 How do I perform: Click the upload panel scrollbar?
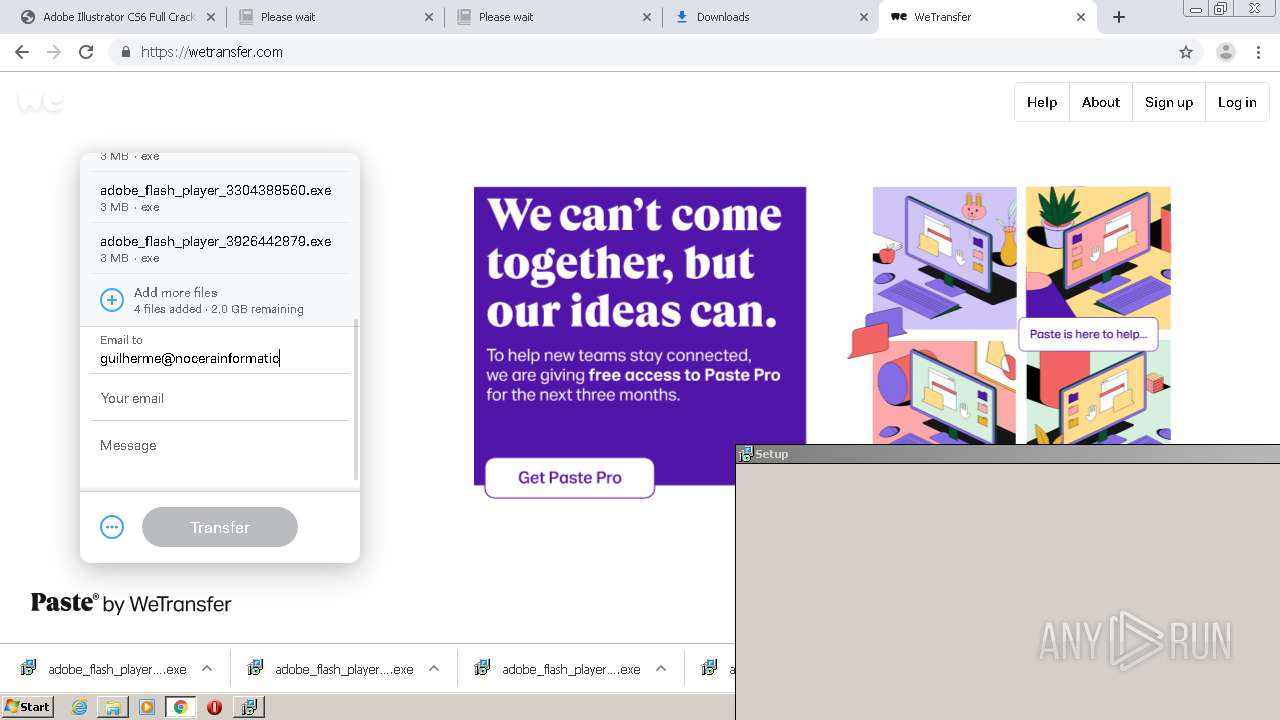[356, 400]
